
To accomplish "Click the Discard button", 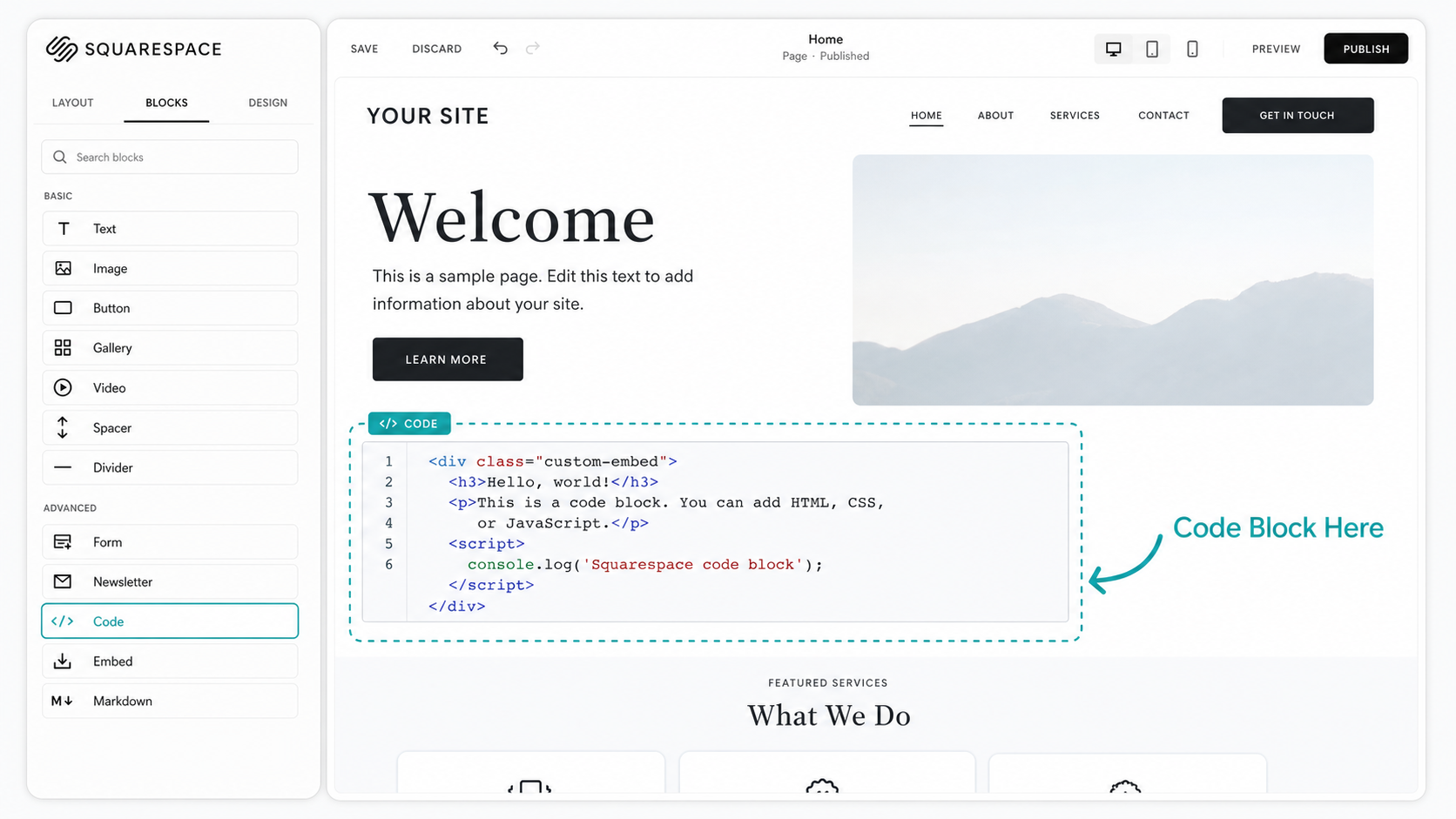I will click(x=437, y=49).
